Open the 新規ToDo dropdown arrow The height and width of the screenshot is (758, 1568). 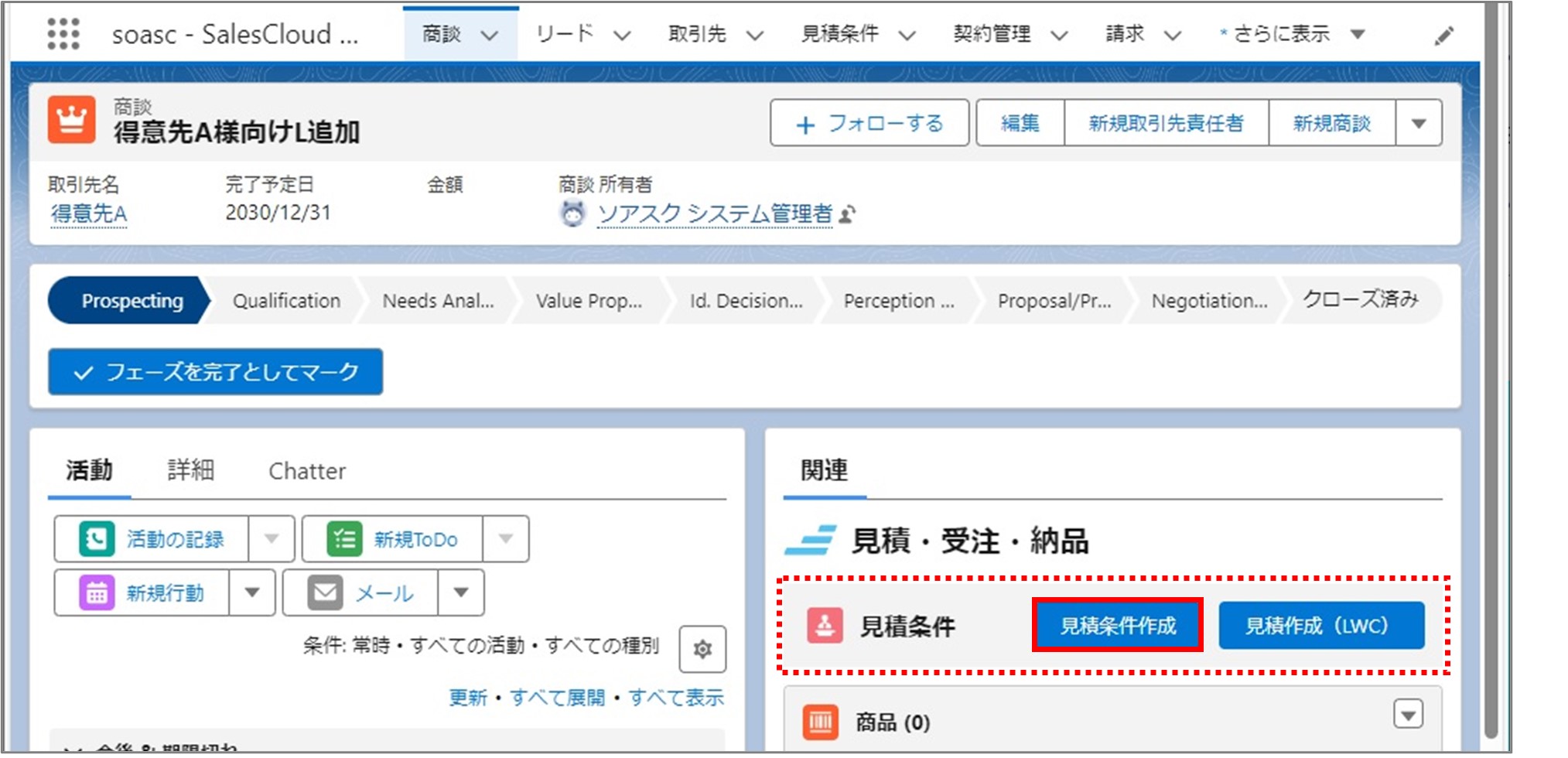click(506, 538)
